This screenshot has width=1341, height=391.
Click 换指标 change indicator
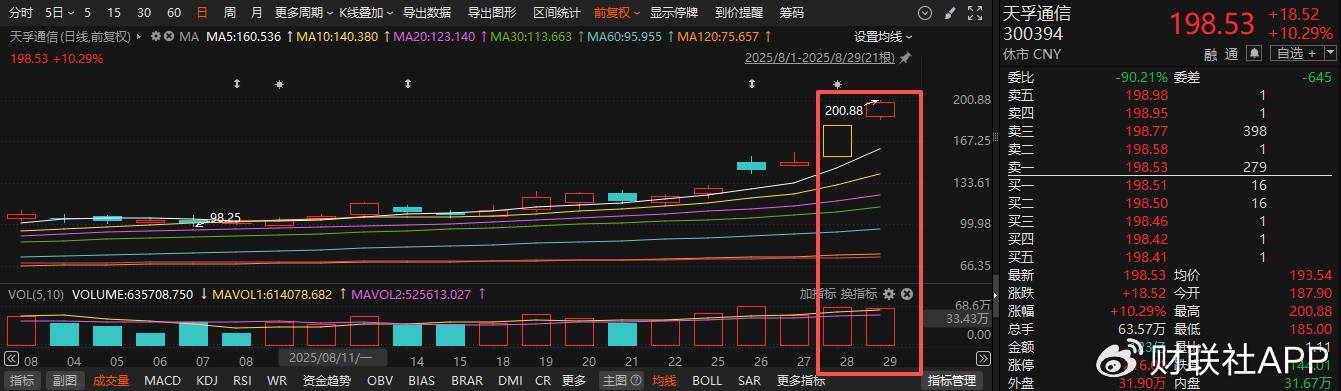pyautogui.click(x=858, y=294)
